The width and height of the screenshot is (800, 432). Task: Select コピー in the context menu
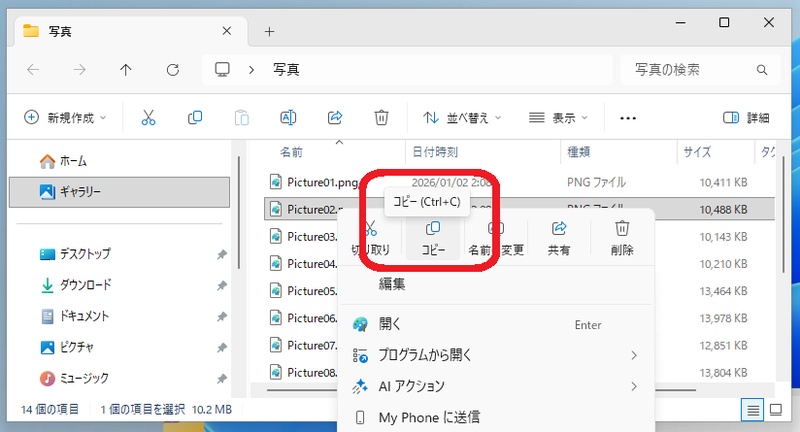click(x=433, y=237)
